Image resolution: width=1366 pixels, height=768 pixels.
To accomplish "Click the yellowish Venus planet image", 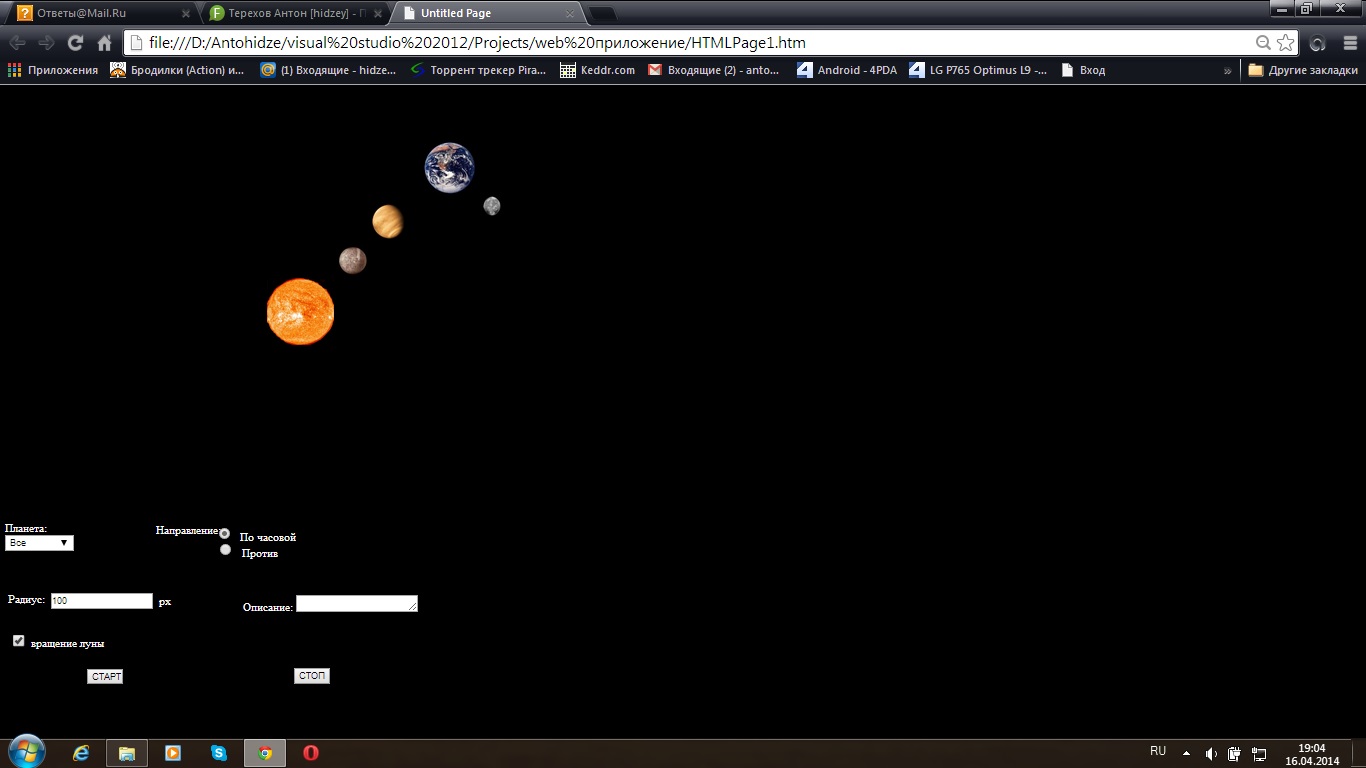I will click(x=388, y=222).
